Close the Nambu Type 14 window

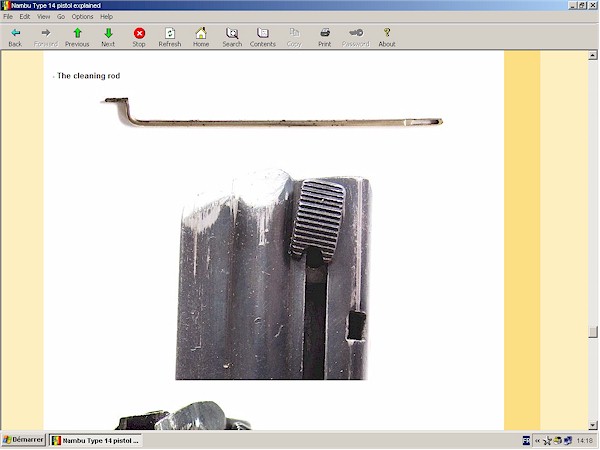click(591, 5)
